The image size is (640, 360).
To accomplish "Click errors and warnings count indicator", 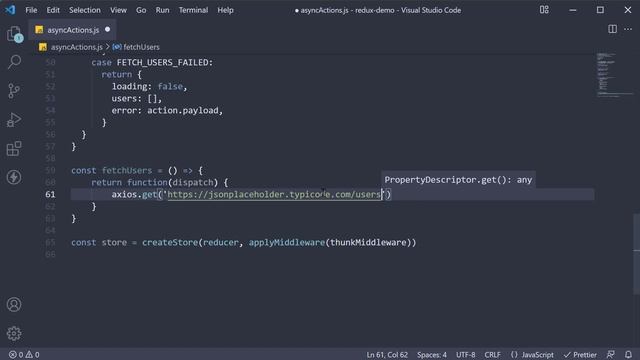I will coord(24,354).
